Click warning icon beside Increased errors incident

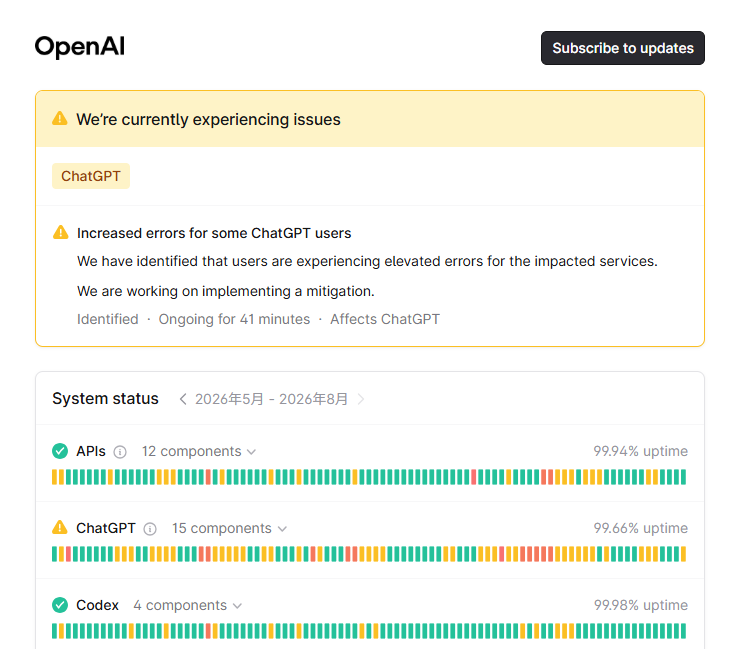point(61,232)
